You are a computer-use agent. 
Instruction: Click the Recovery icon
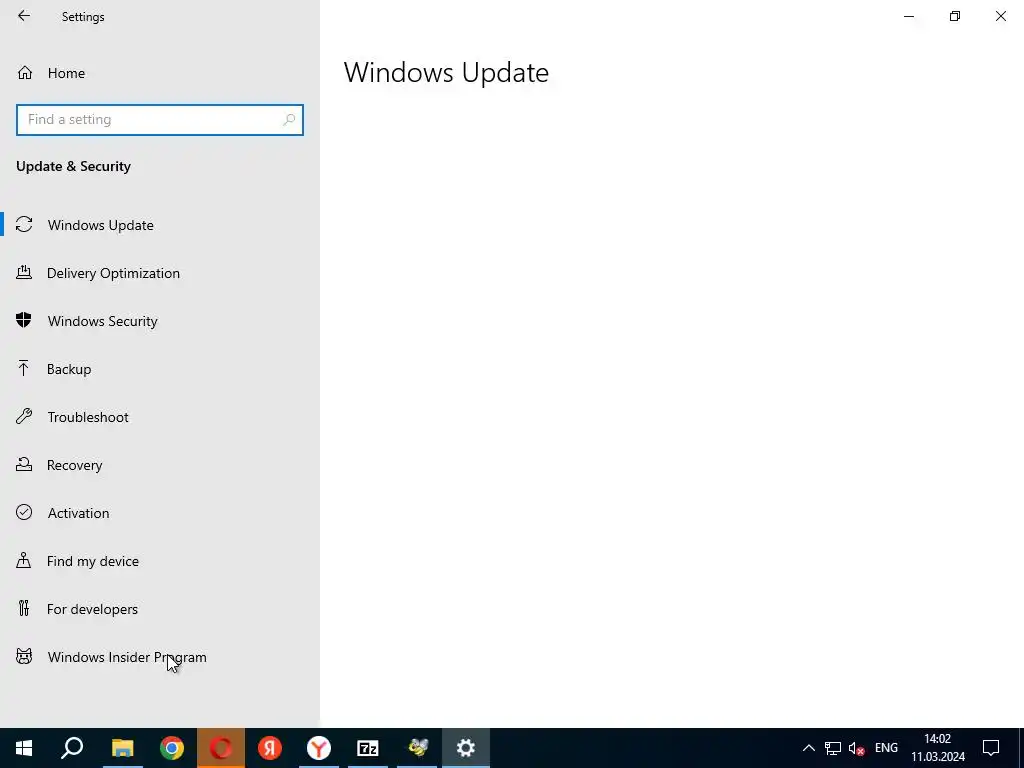click(24, 464)
